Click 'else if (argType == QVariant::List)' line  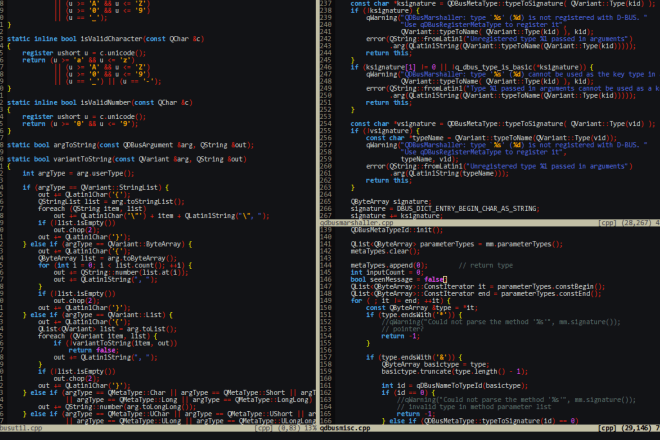pyautogui.click(x=98, y=315)
